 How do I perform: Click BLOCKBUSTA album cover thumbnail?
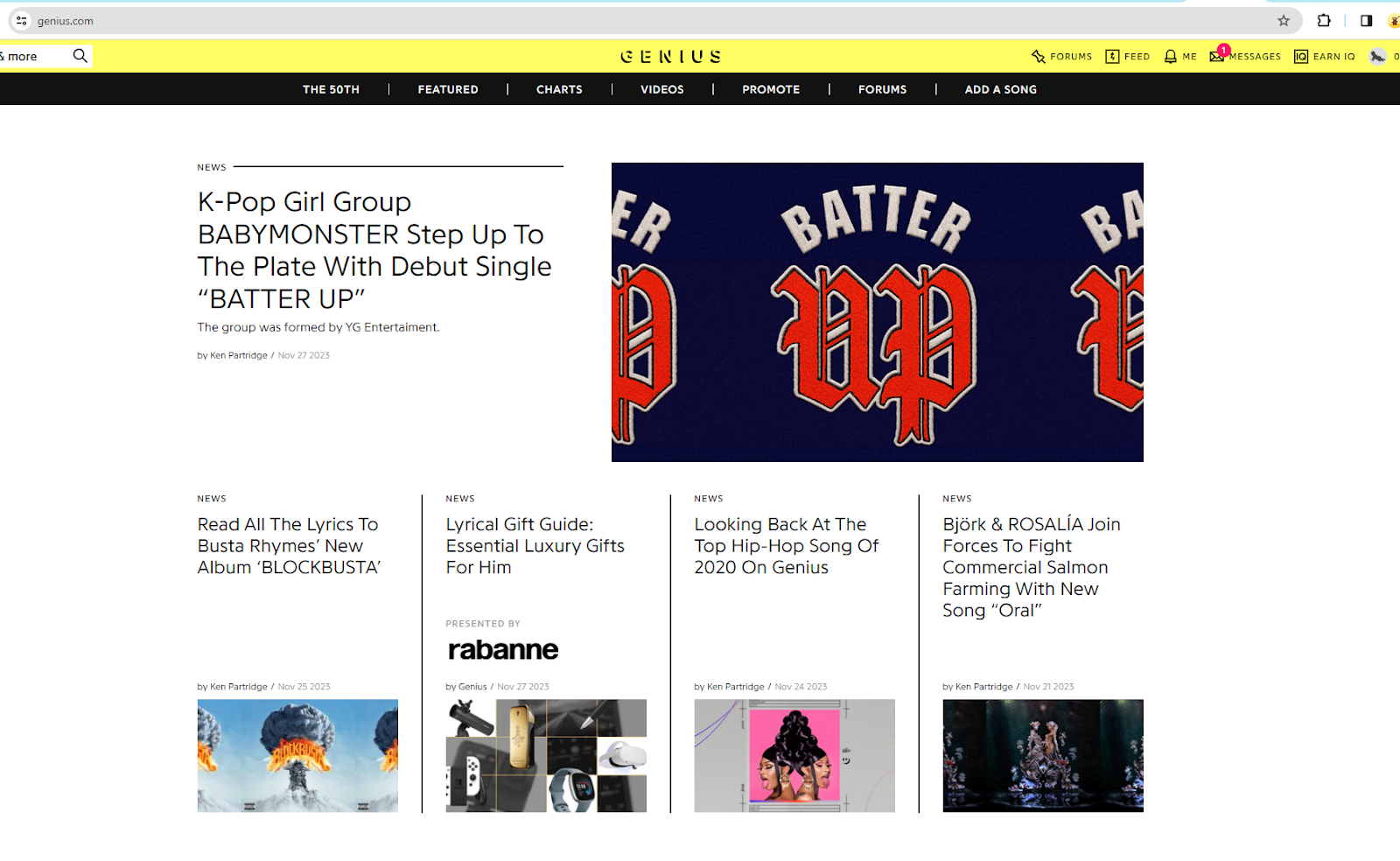coord(297,756)
